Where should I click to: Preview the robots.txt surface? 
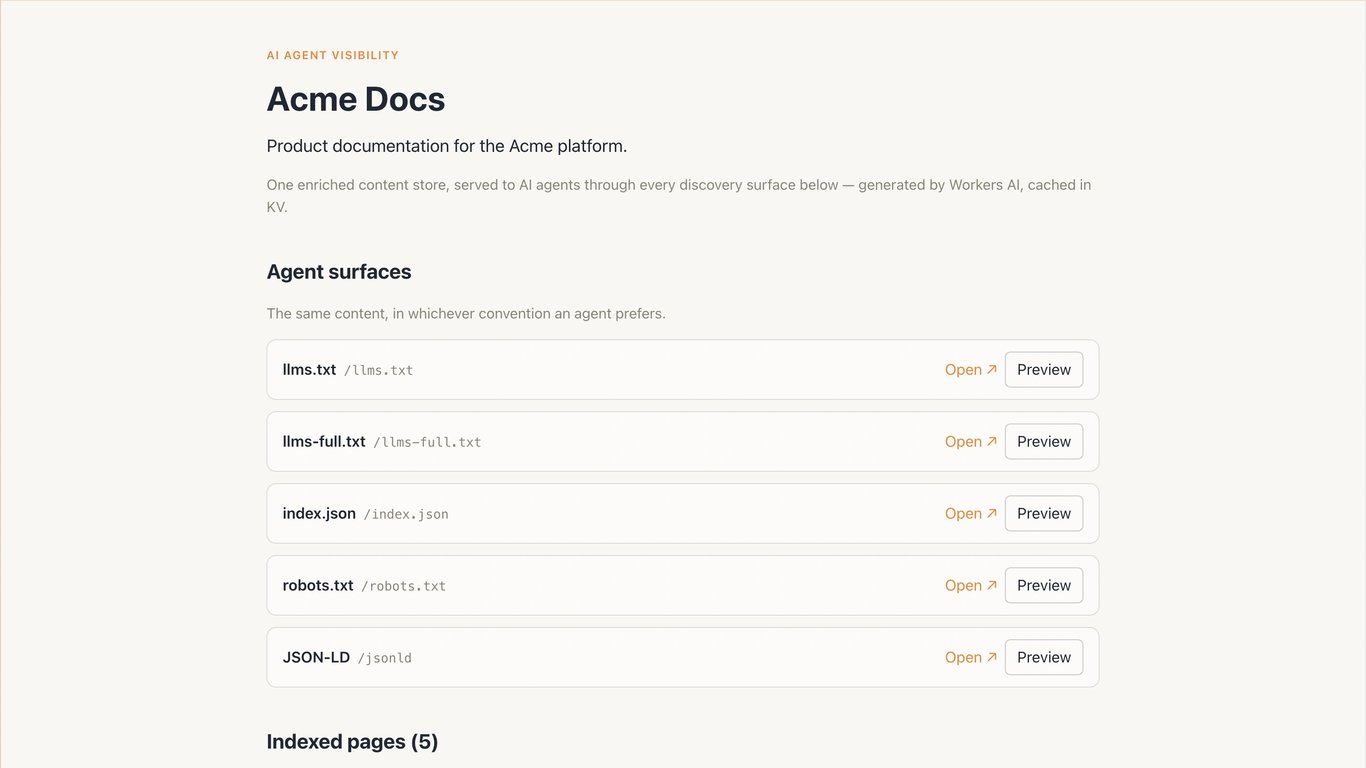pyautogui.click(x=1044, y=586)
